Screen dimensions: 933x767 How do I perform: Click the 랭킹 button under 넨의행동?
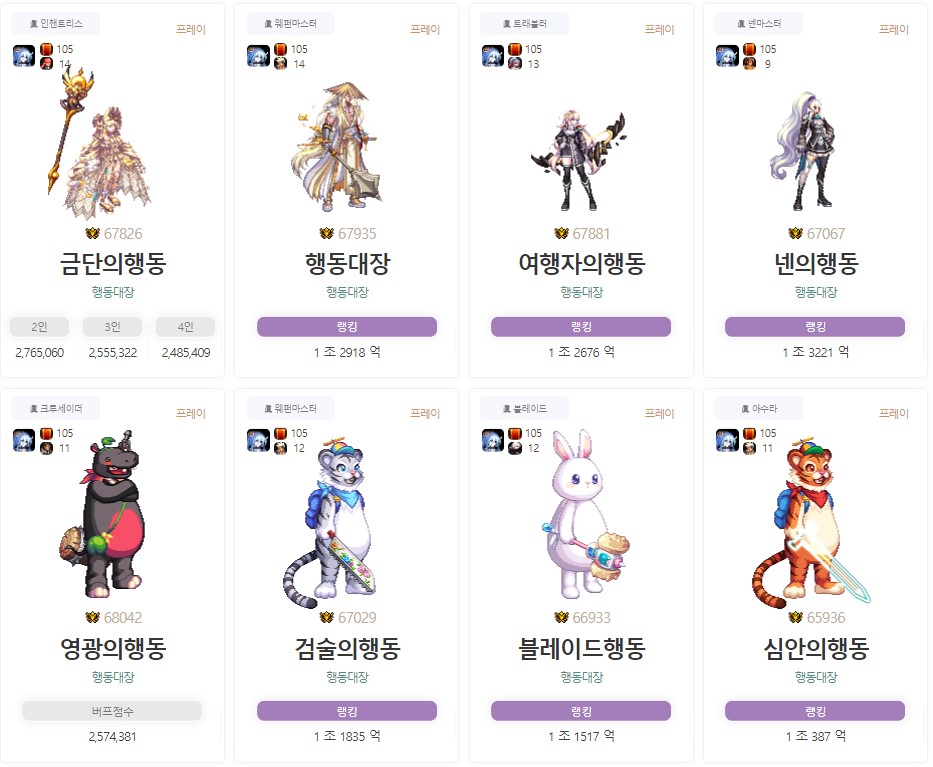[x=815, y=327]
